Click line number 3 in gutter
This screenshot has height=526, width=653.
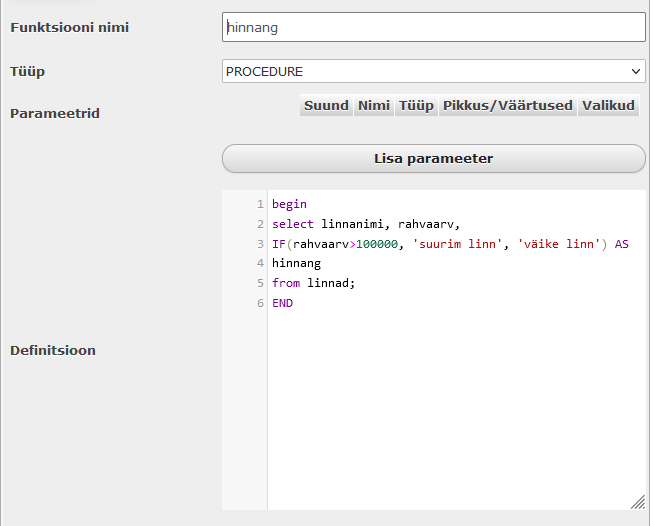[260, 244]
